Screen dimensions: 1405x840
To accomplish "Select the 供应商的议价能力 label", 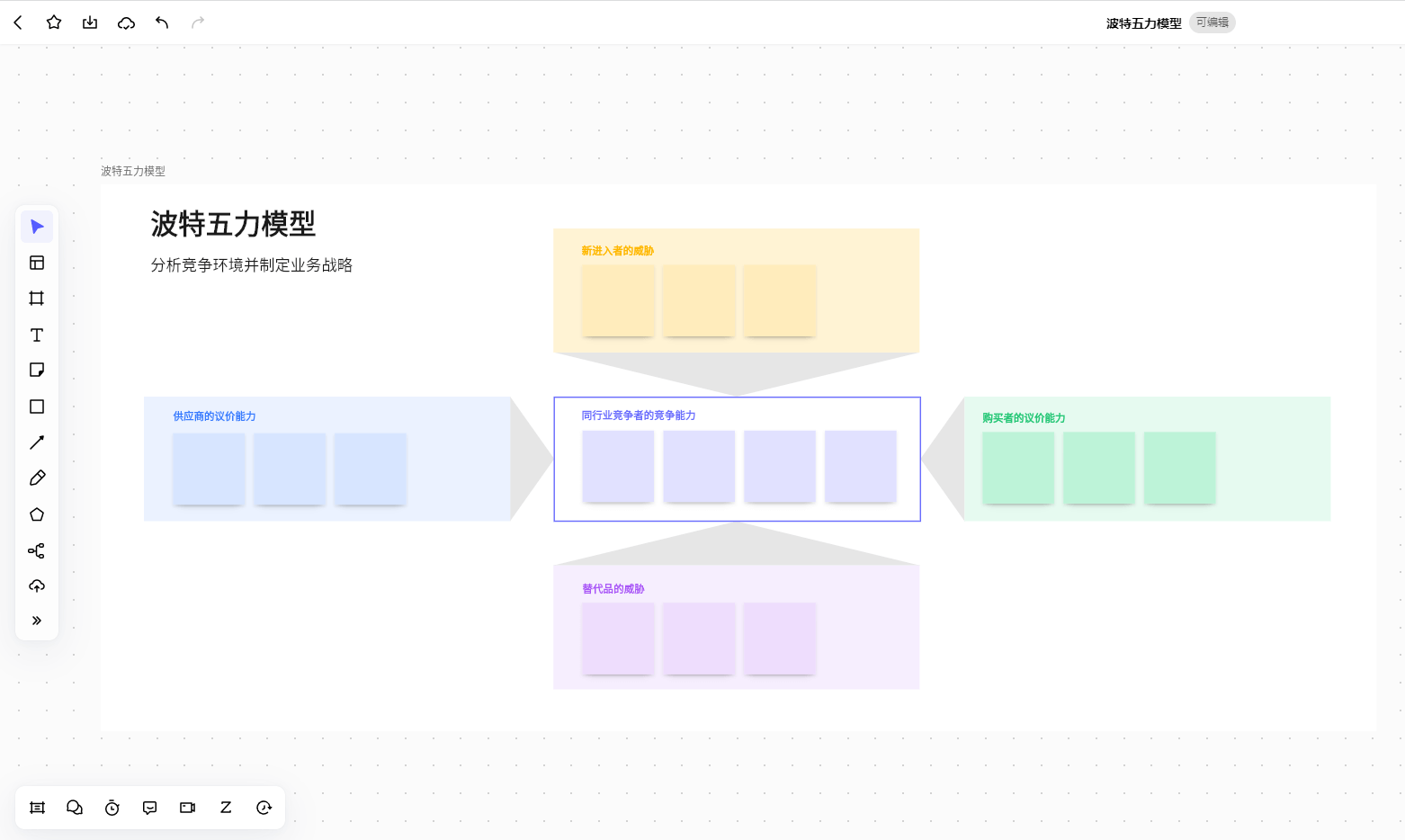I will 215,416.
